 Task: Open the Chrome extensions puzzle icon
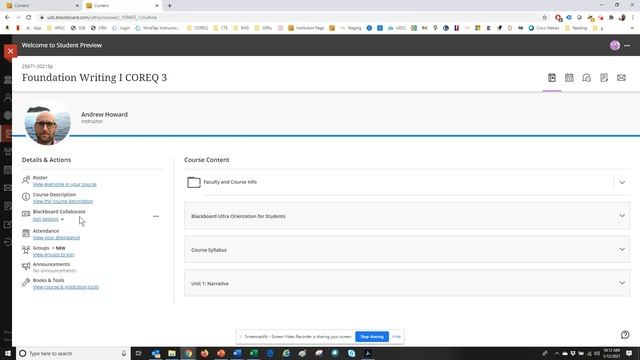(x=611, y=18)
